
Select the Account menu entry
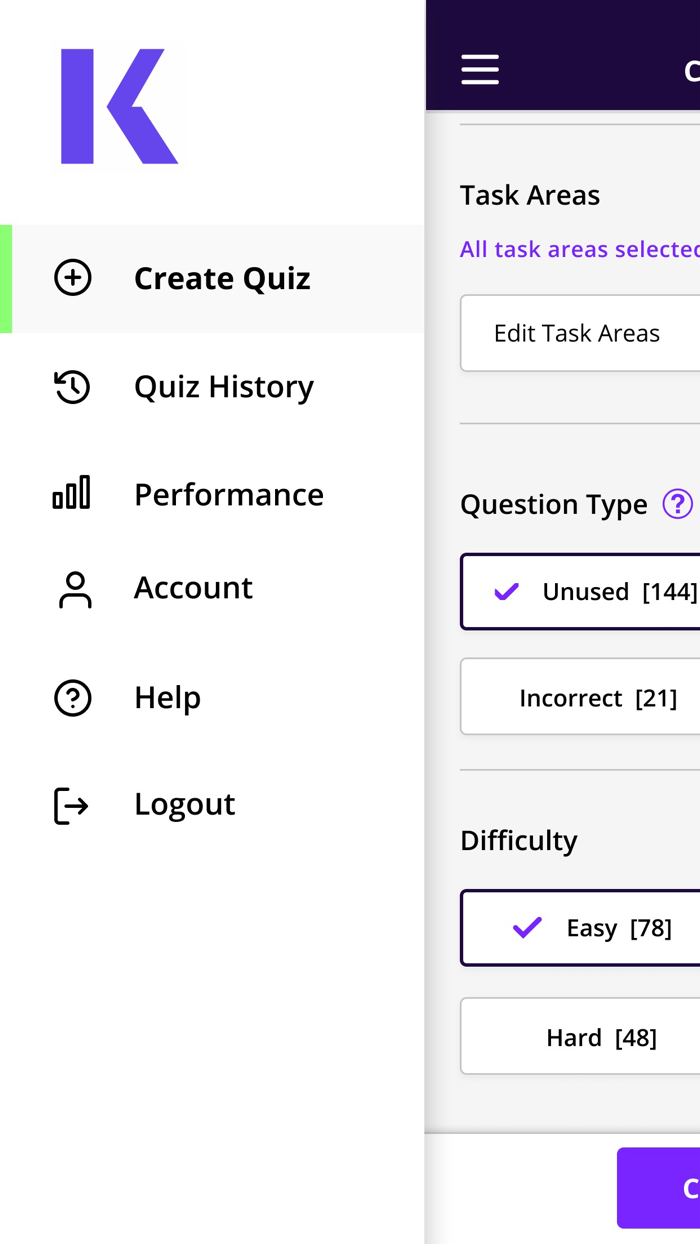[x=193, y=587]
